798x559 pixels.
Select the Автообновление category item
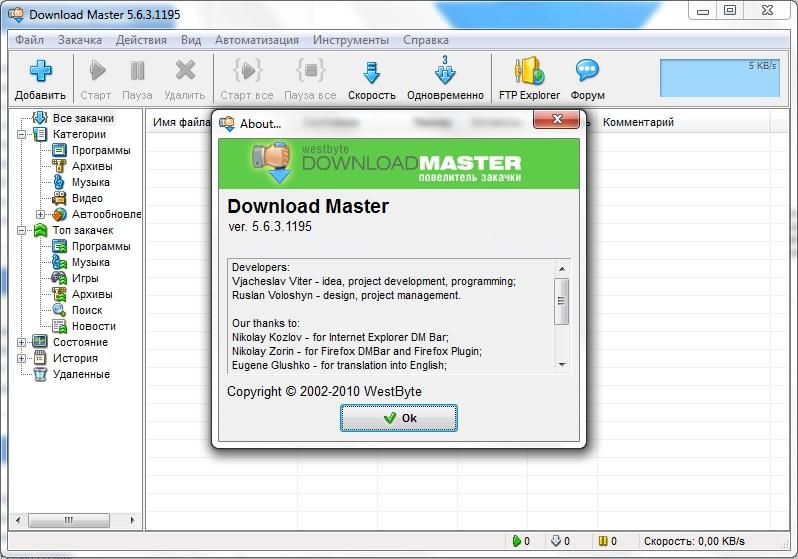pyautogui.click(x=106, y=214)
